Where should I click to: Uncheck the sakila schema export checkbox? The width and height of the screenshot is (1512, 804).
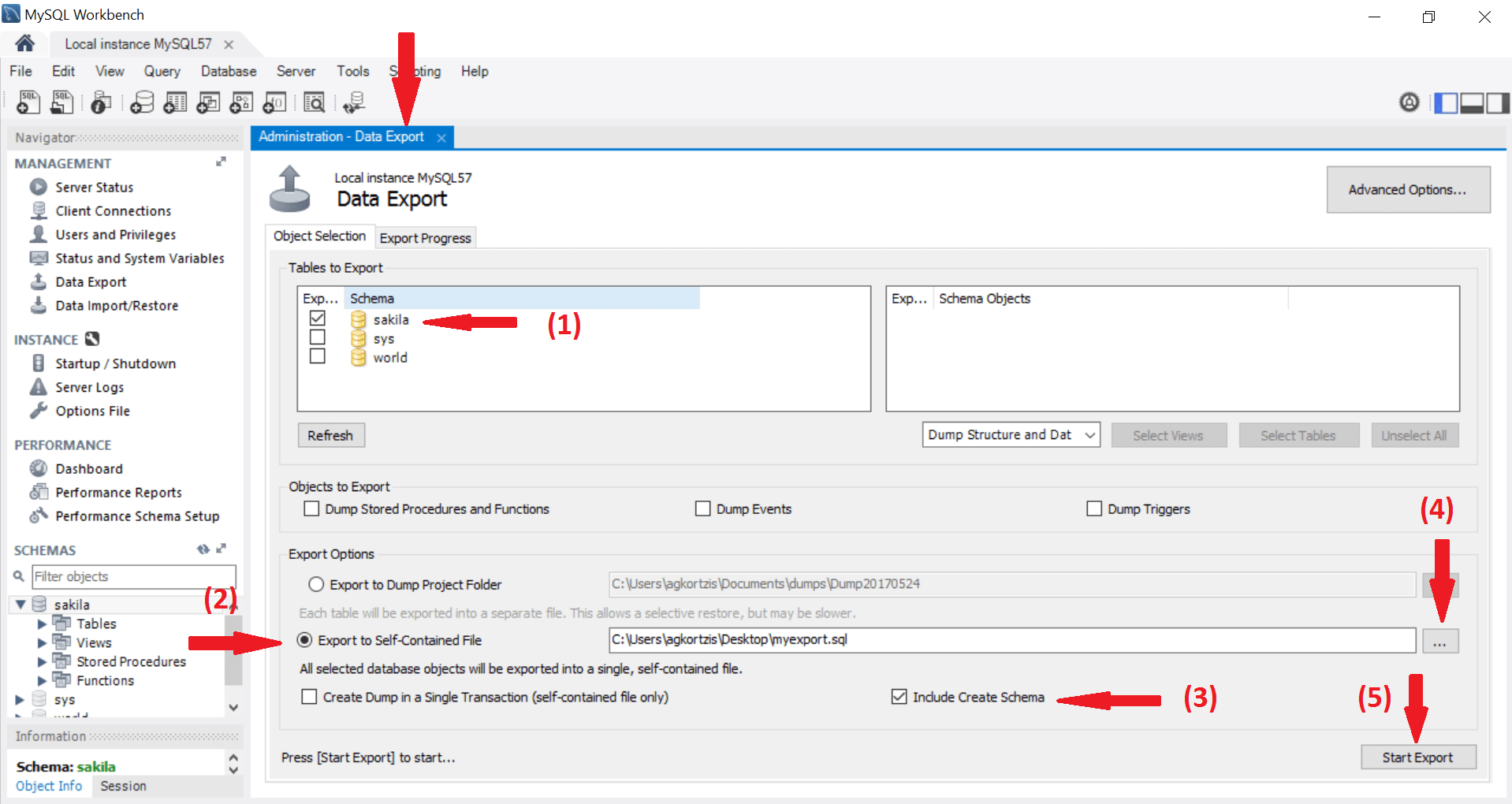(318, 318)
